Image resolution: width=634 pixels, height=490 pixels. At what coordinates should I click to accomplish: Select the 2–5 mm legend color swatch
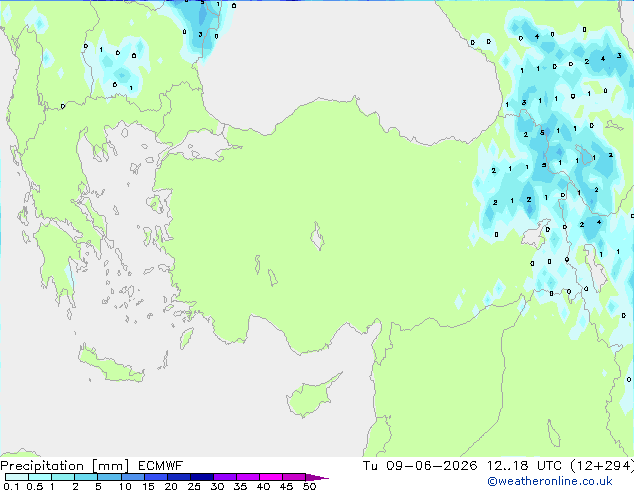(x=86, y=477)
